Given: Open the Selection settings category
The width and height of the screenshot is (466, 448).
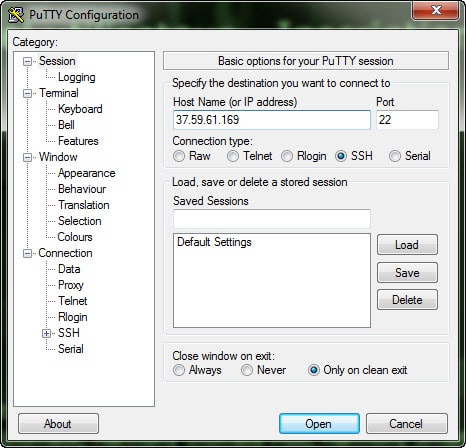Looking at the screenshot, I should (x=80, y=221).
